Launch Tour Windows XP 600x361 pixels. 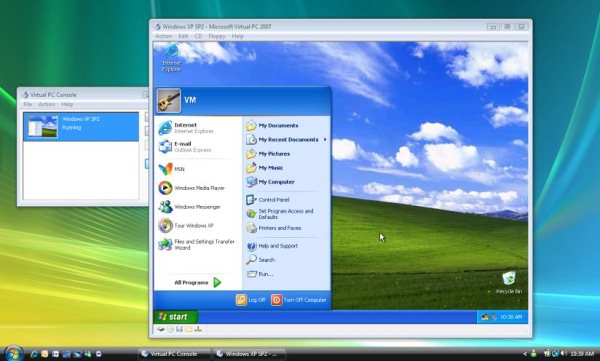point(186,225)
